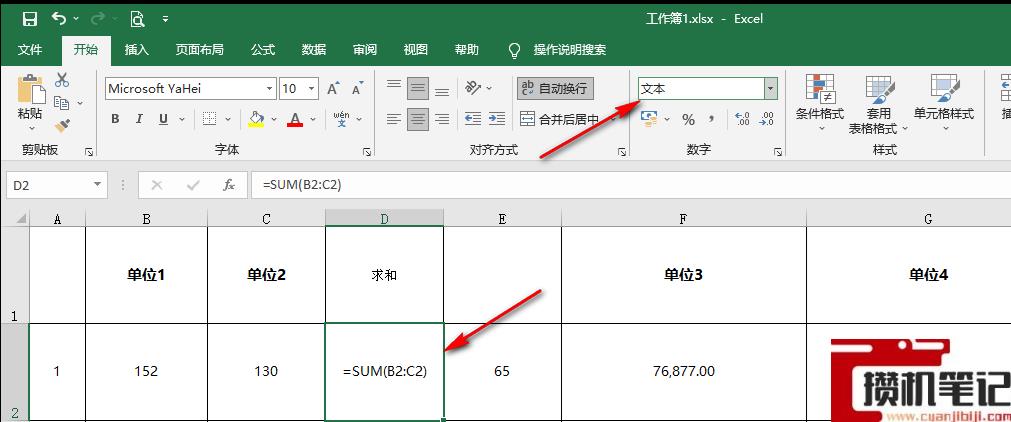Switch to the 审阅 ribbon tab

(364, 50)
